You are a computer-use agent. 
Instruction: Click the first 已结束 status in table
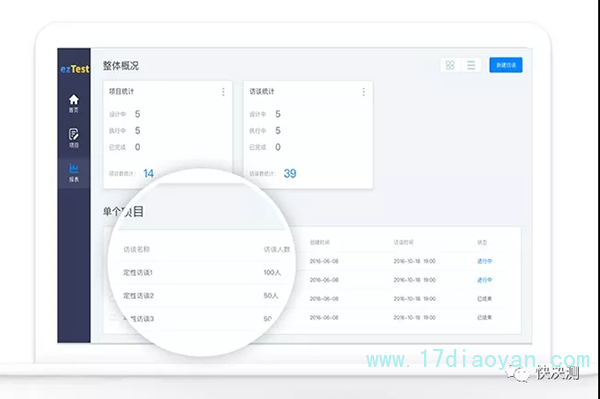point(484,299)
